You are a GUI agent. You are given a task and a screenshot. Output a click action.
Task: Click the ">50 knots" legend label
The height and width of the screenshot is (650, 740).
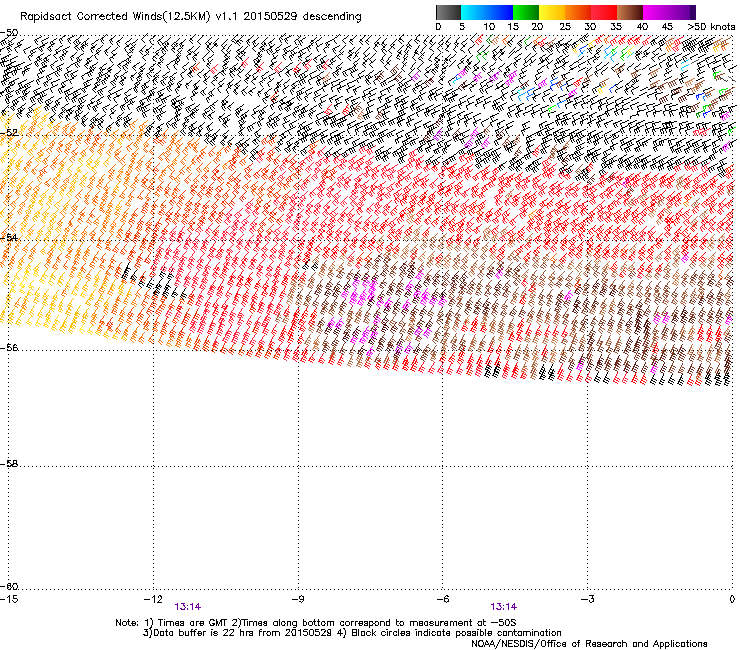(711, 27)
